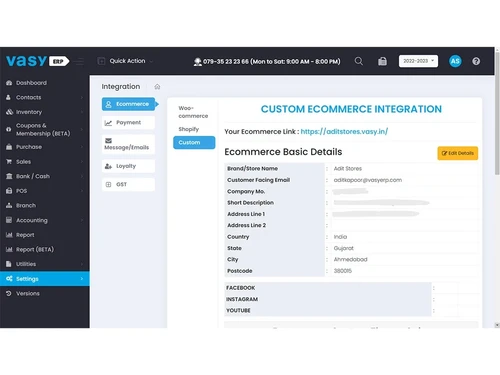
Task: Expand the Bank / Cash chevron
Action: click(82, 176)
